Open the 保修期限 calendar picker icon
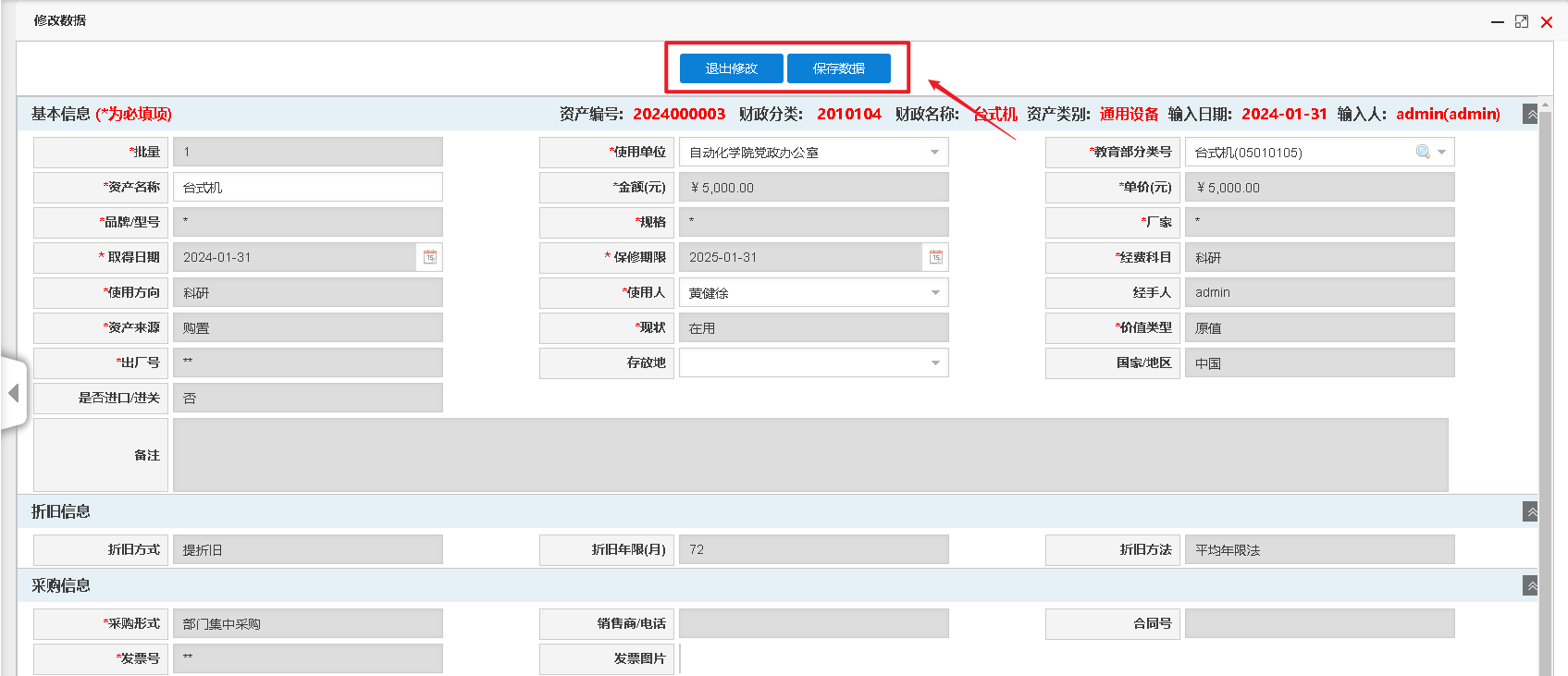The image size is (1568, 676). pyautogui.click(x=936, y=257)
